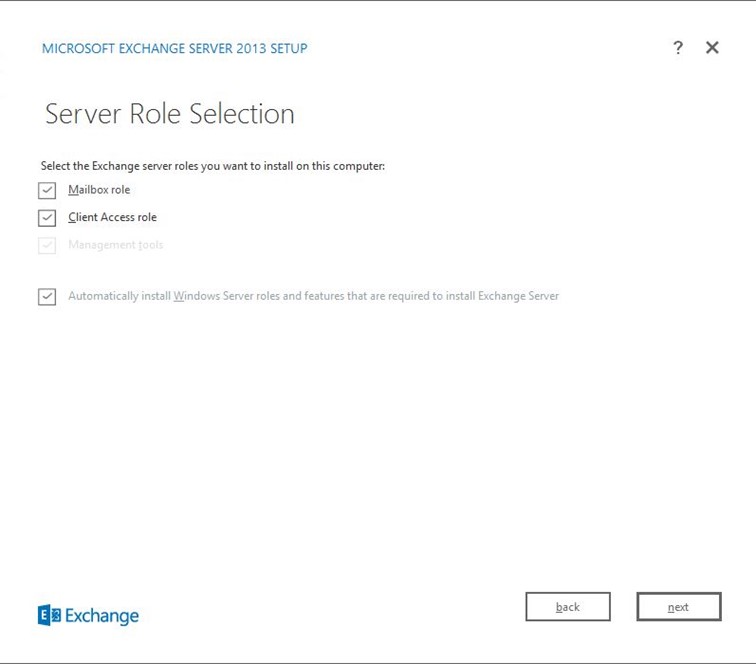Click the "Mailbox role" label text
The image size is (756, 664).
point(99,190)
